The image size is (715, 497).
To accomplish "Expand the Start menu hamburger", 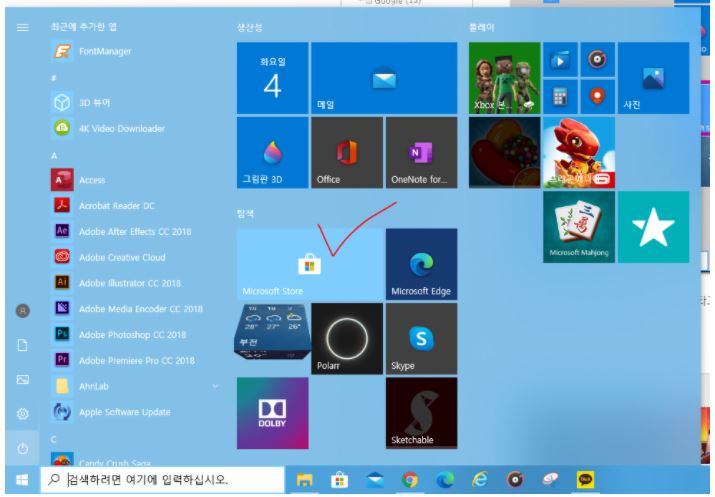I will 22,28.
